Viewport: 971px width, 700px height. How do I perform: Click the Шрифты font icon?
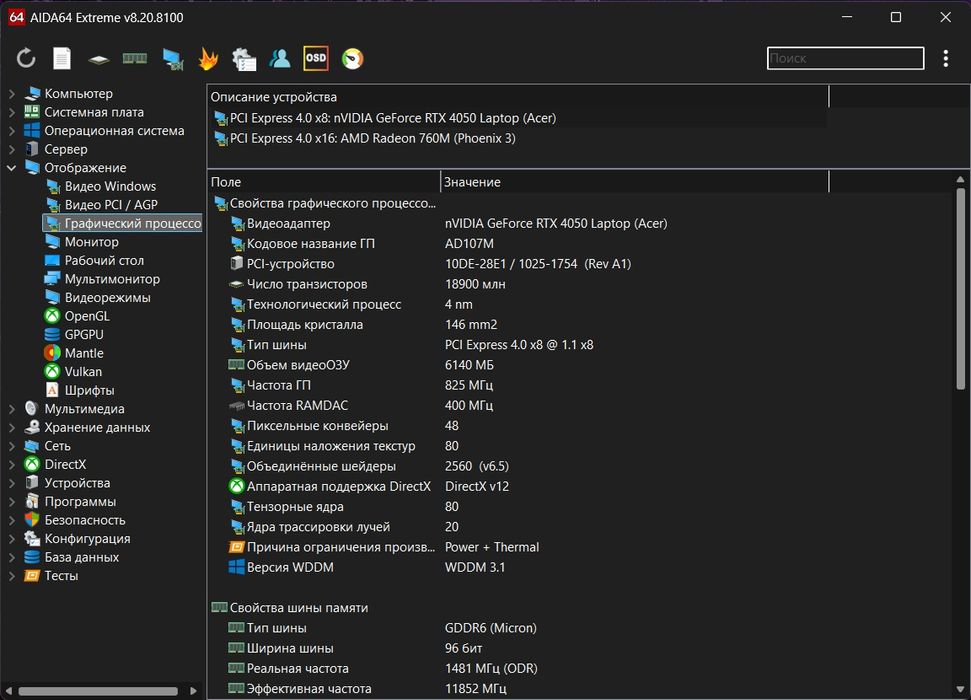click(52, 390)
